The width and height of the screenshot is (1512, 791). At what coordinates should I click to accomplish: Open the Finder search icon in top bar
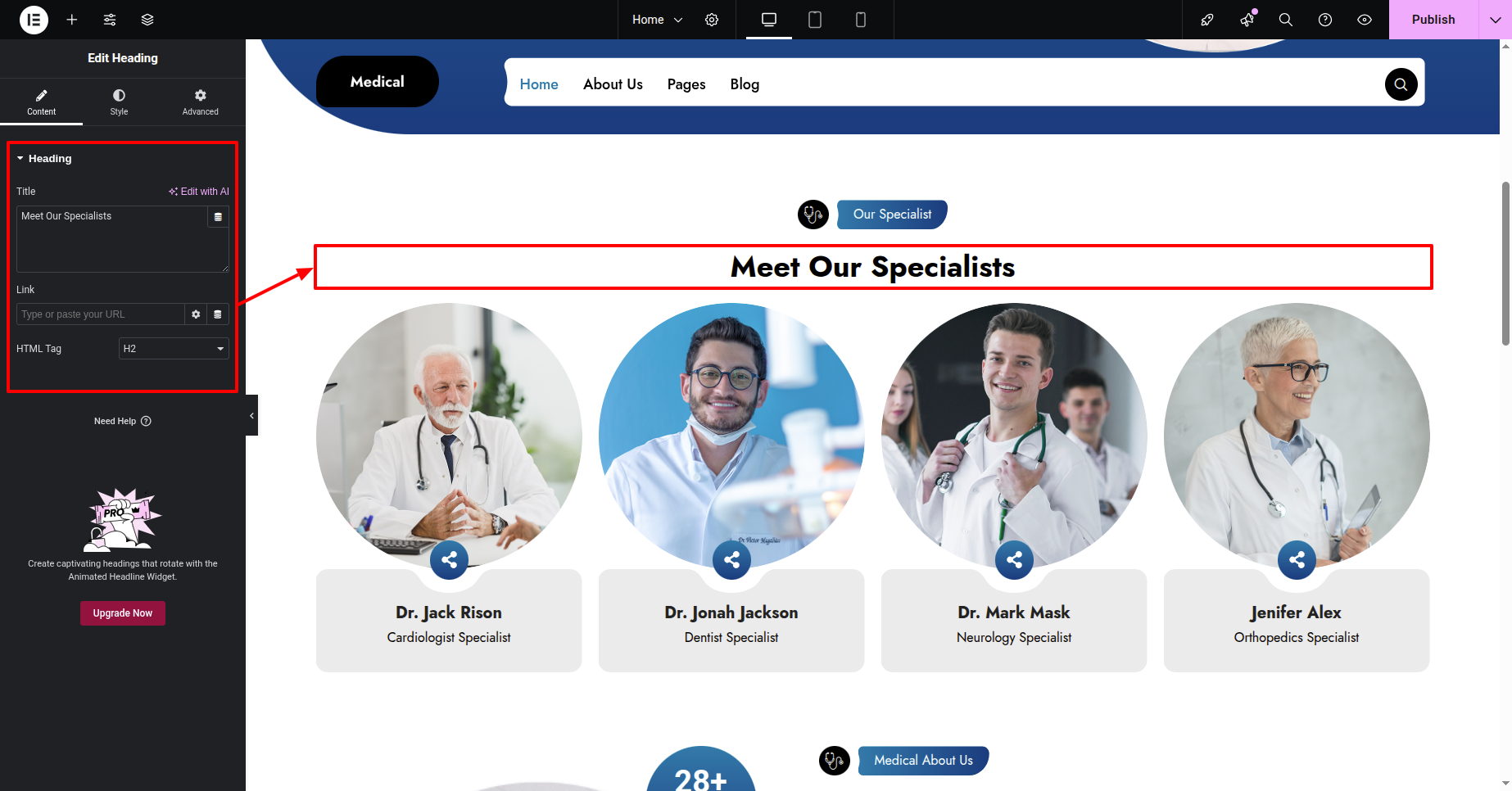click(x=1286, y=20)
